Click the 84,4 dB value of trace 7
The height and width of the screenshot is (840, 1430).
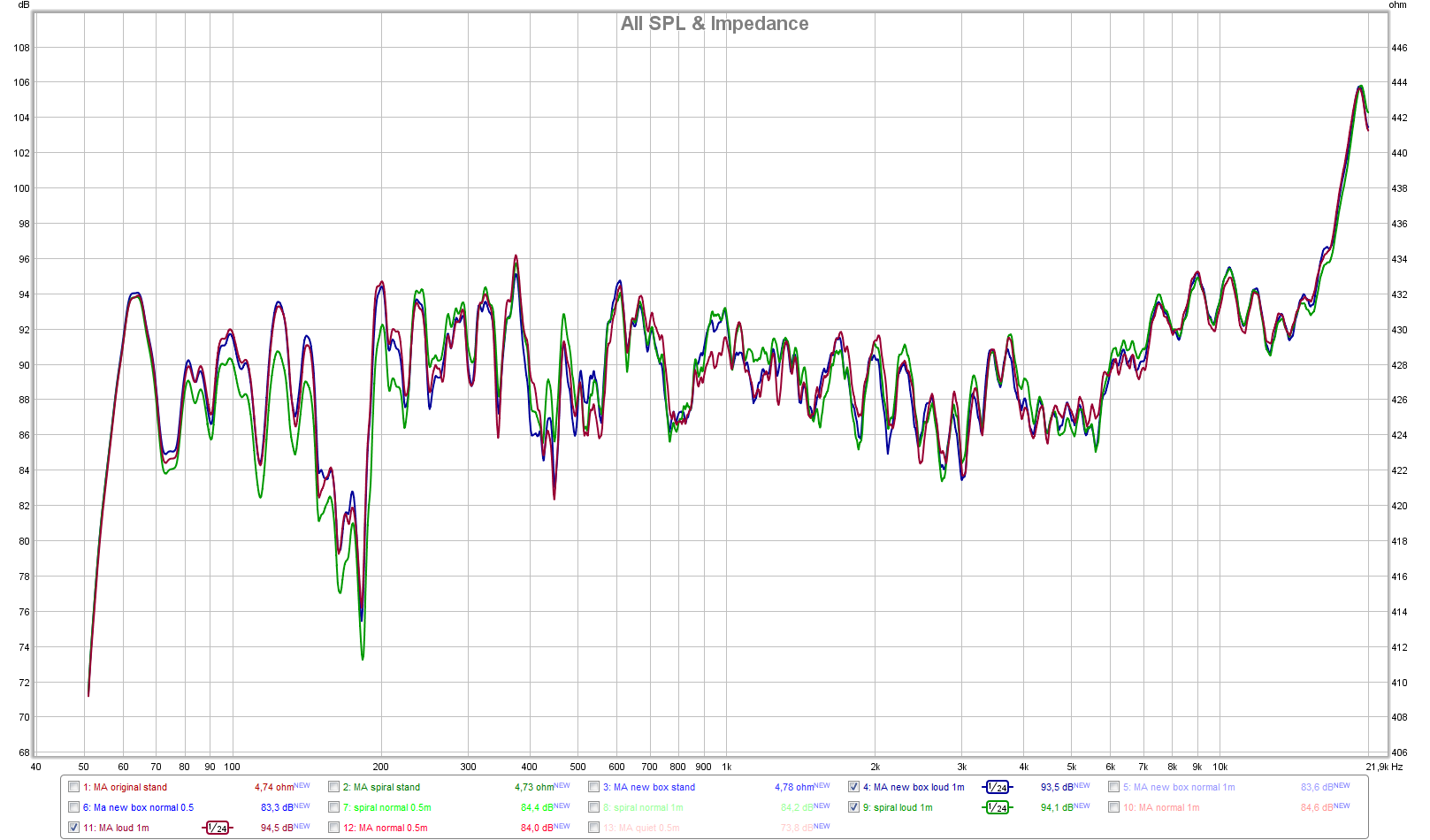click(x=537, y=807)
